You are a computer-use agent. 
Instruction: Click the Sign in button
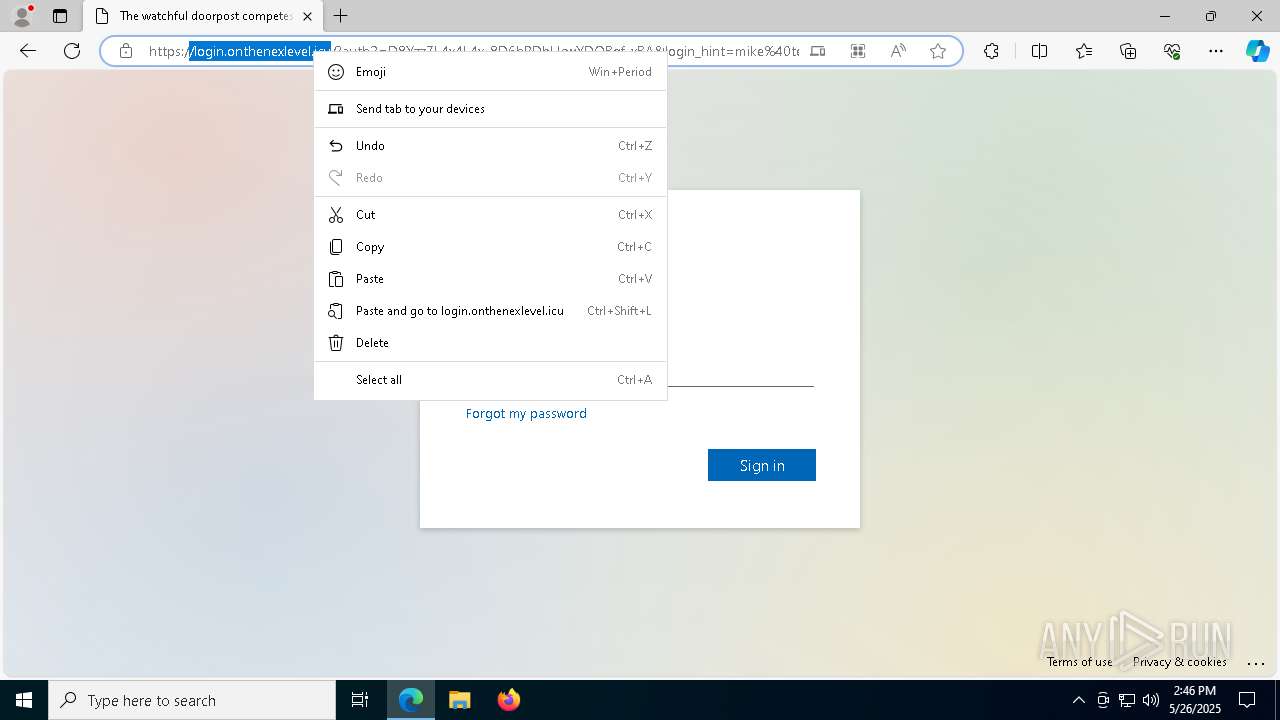click(x=762, y=465)
